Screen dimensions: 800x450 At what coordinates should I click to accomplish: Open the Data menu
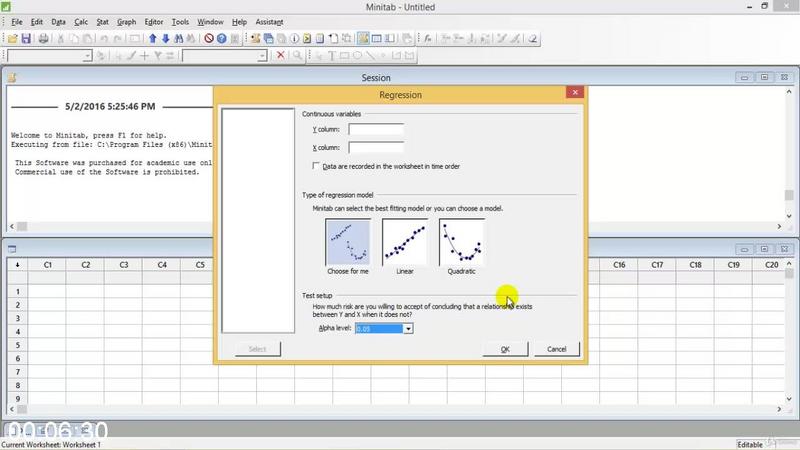pos(58,22)
